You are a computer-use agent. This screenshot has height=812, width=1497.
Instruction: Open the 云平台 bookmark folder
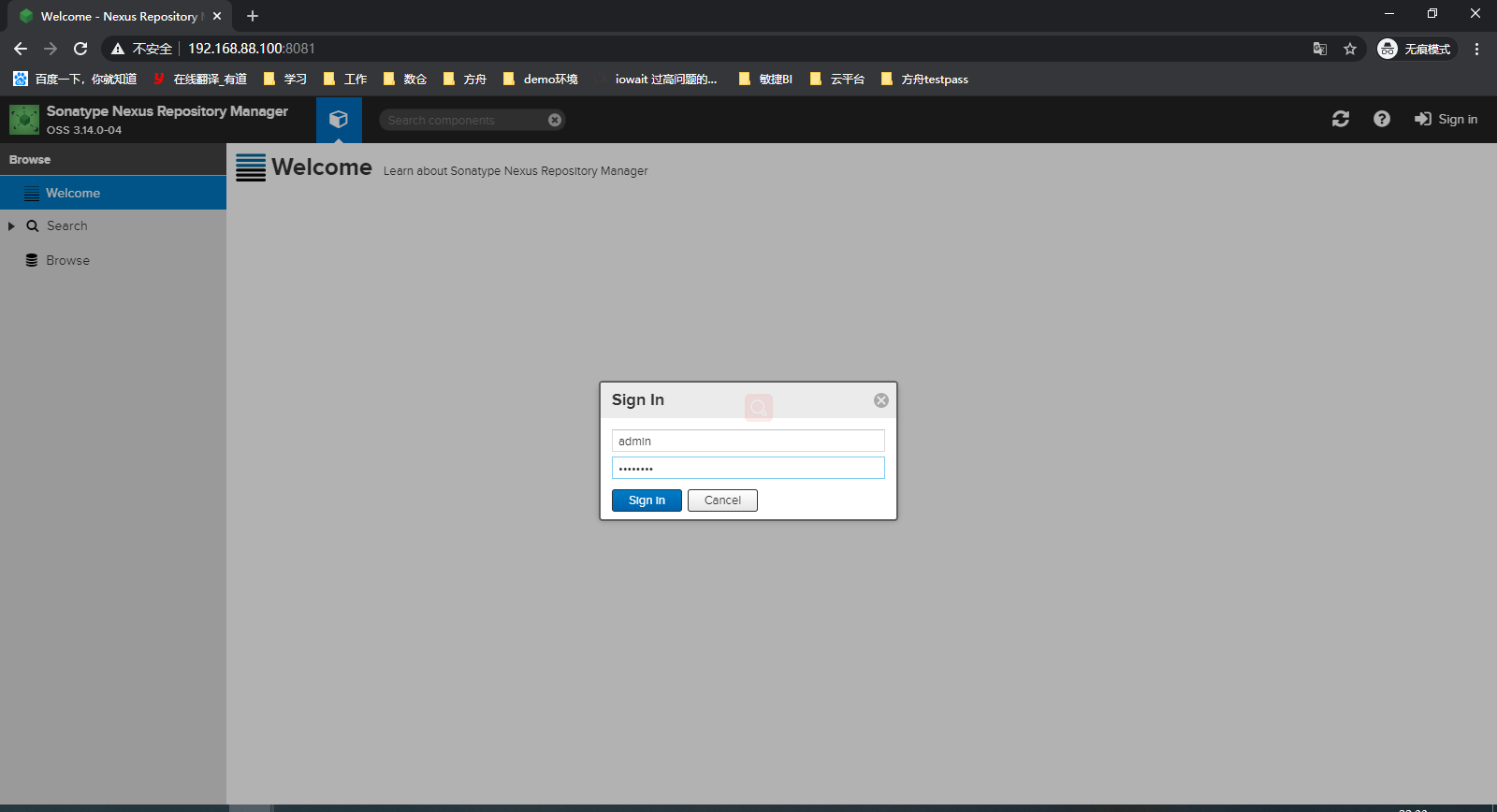837,79
